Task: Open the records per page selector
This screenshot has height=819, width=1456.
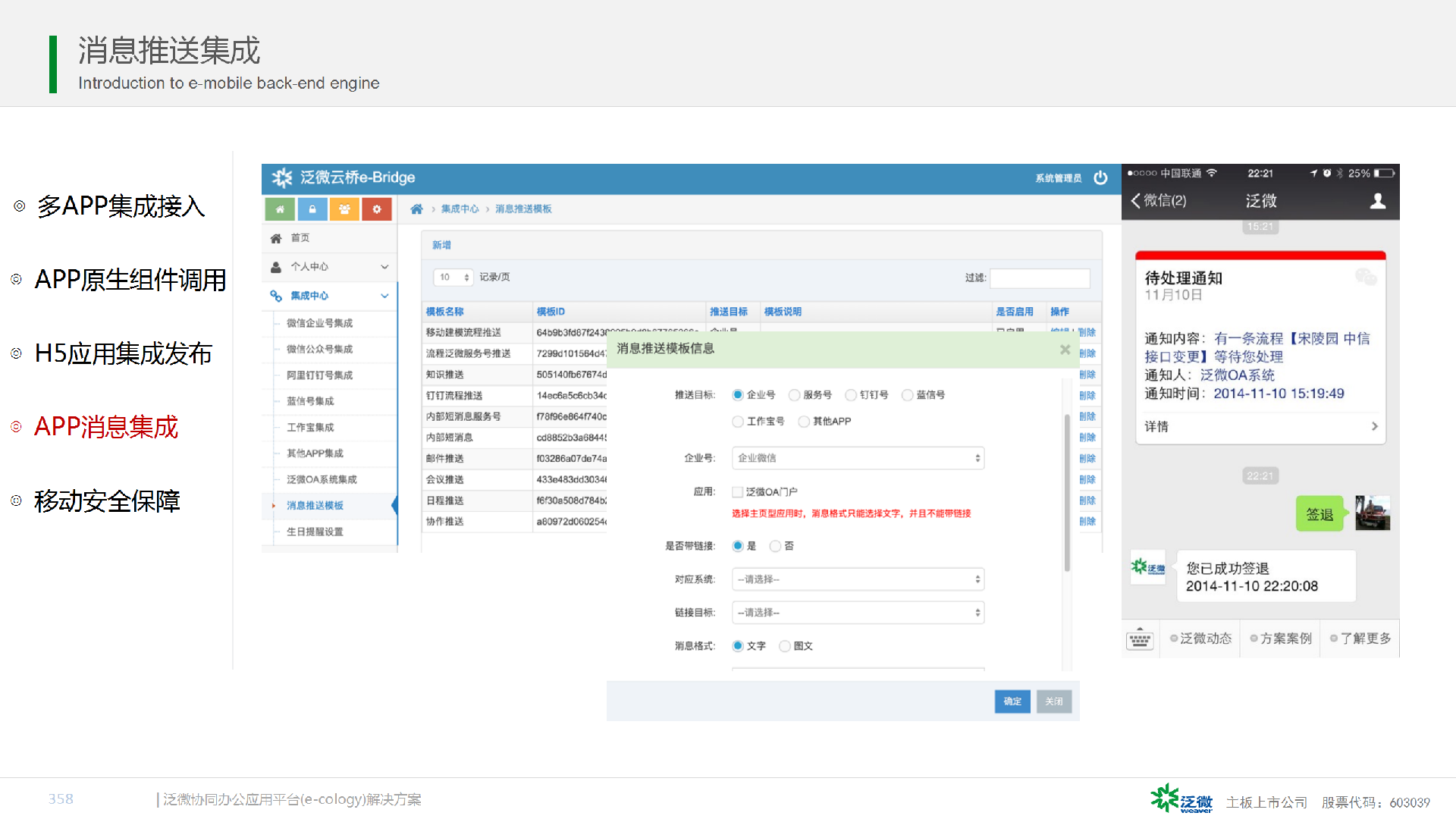Action: [x=453, y=278]
